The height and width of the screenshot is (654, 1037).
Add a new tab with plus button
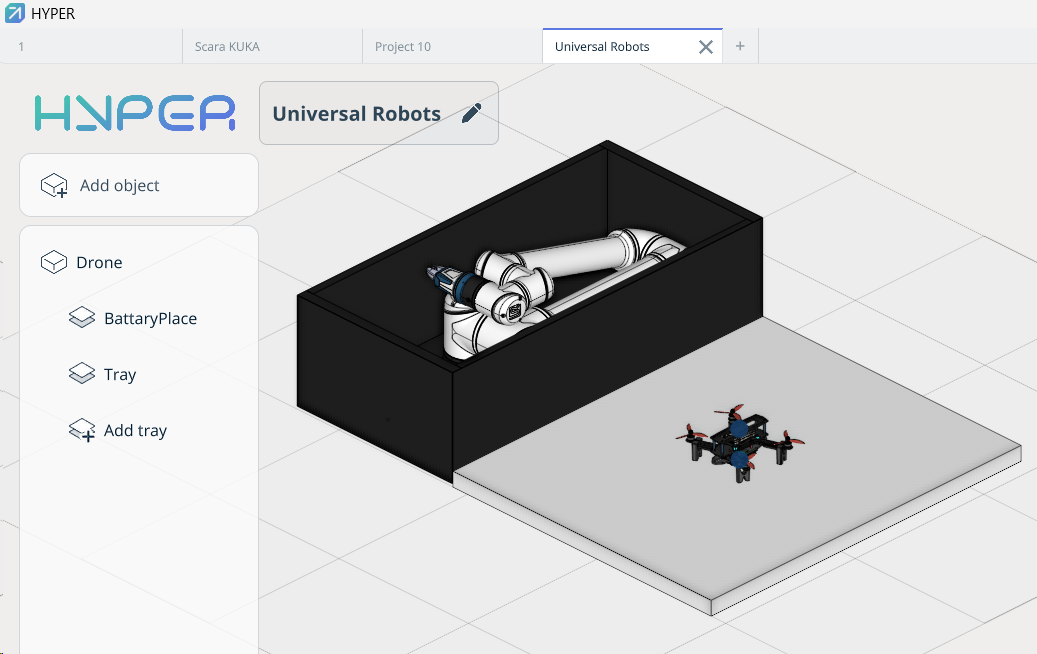click(740, 47)
